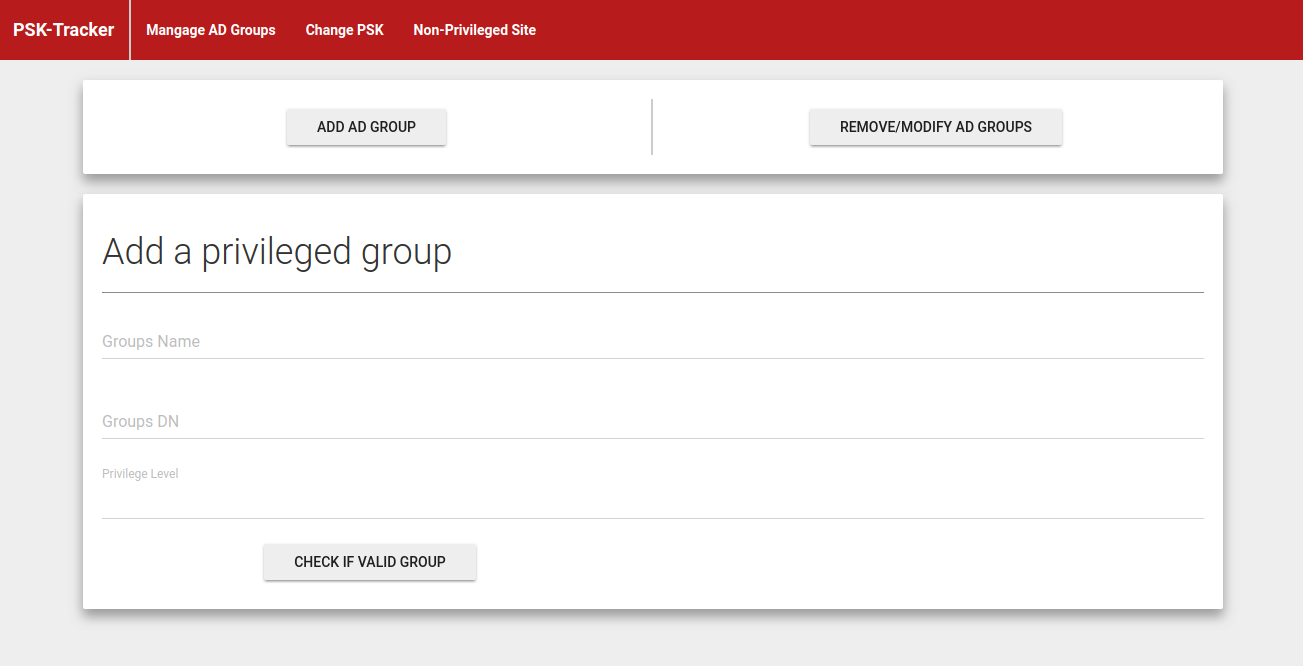Click the ADD AD GROUP button
Viewport: 1303px width, 666px height.
coord(366,127)
